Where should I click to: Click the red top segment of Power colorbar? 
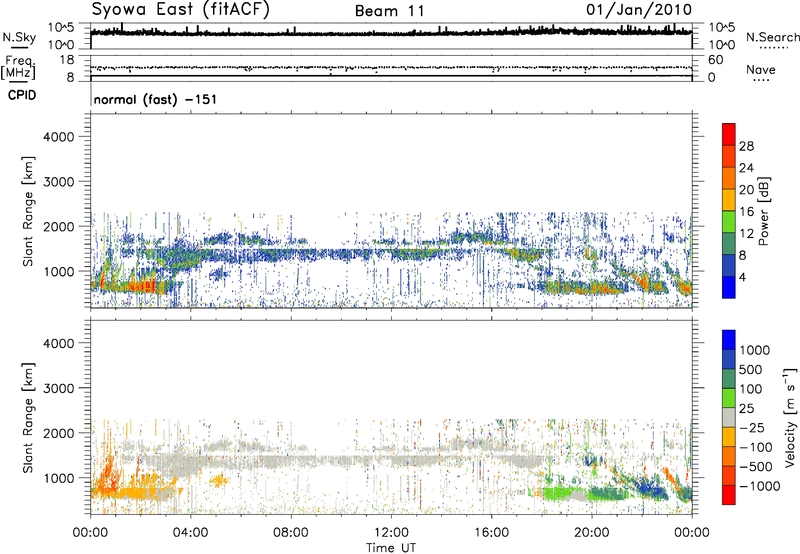[729, 134]
